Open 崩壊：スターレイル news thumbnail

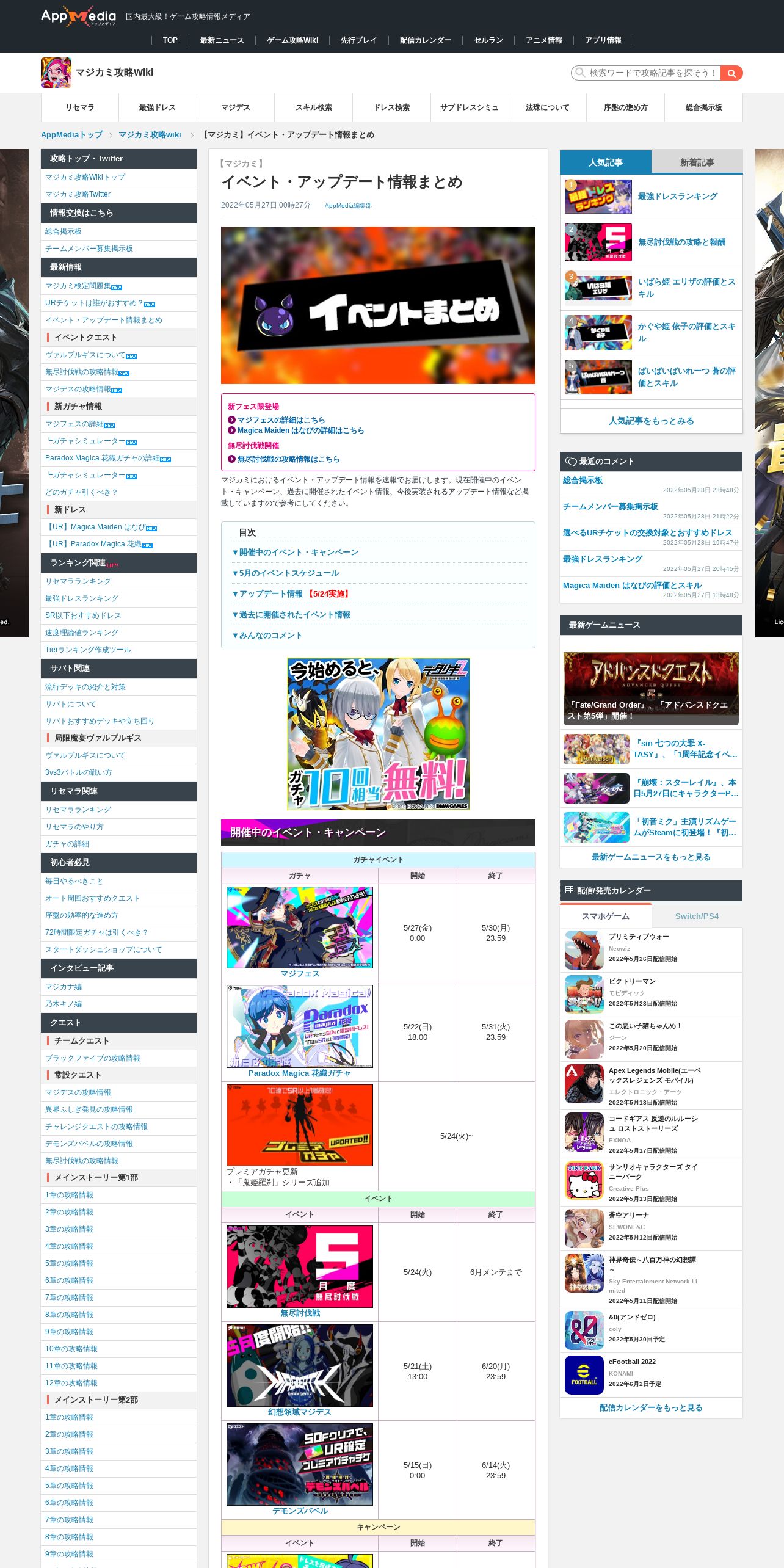click(x=597, y=788)
